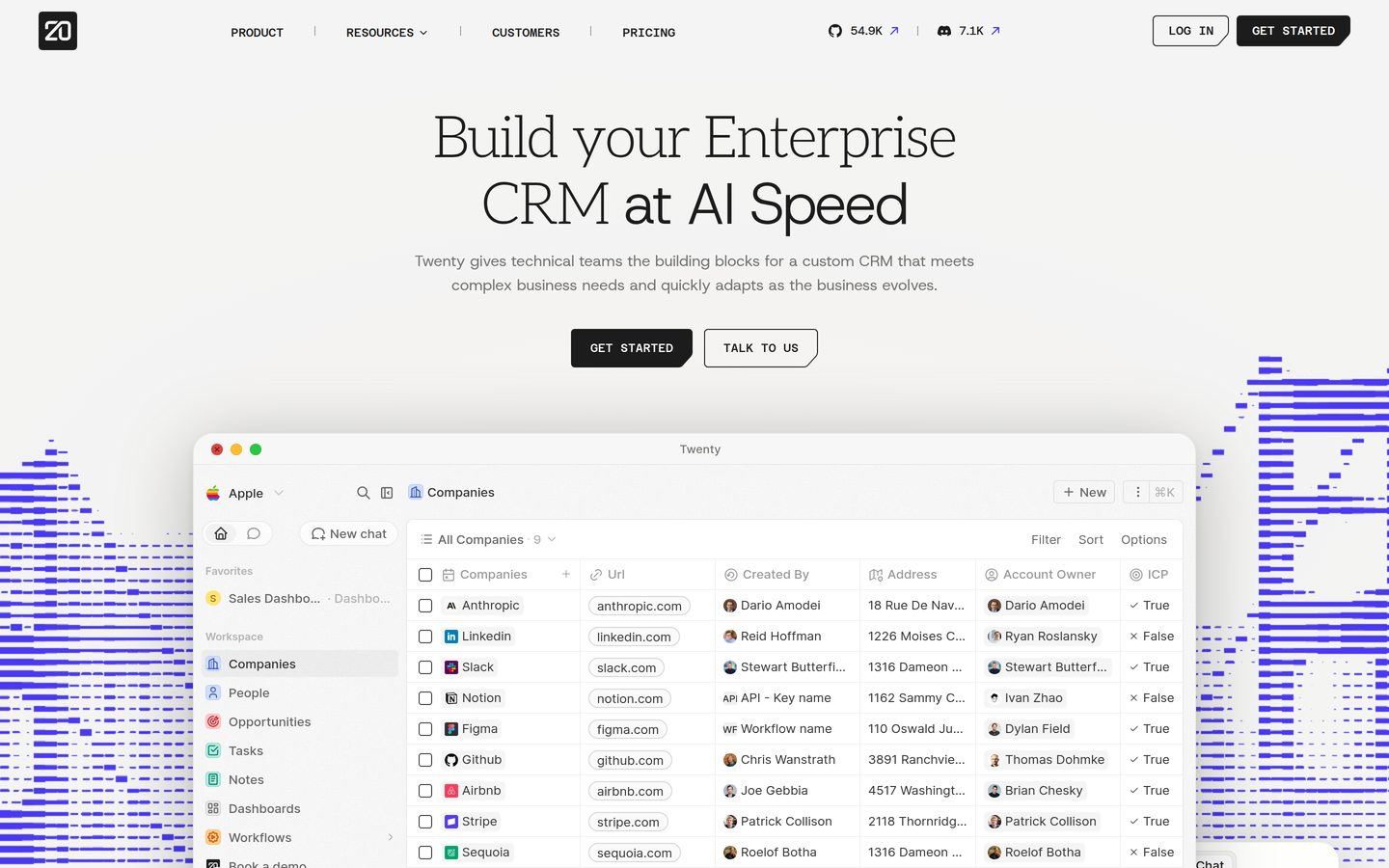
Task: Click the Log In button
Action: coord(1190,31)
